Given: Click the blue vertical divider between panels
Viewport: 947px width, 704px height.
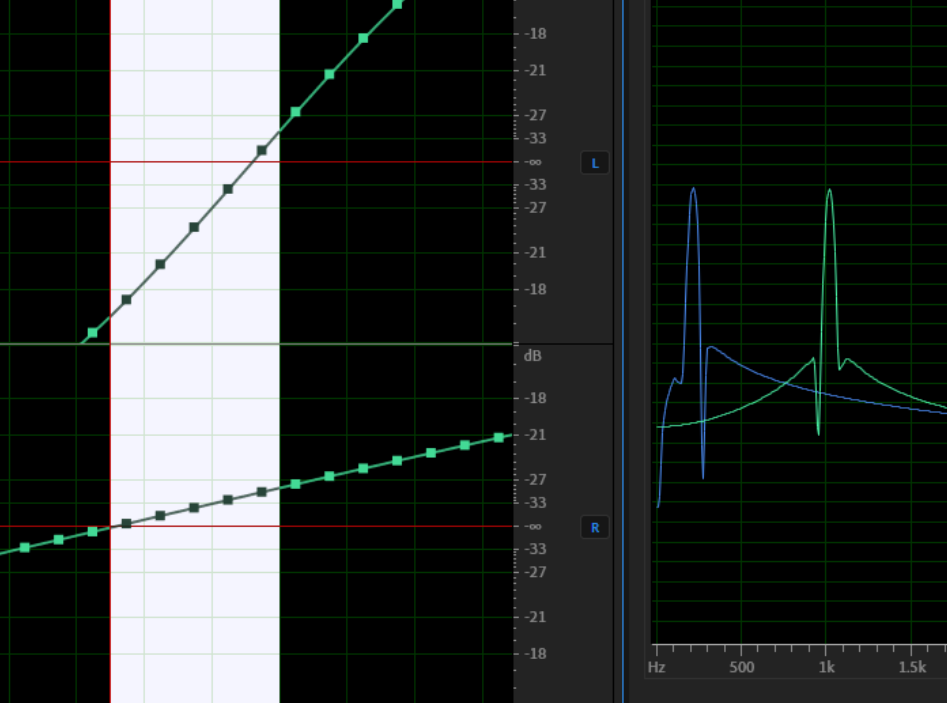Looking at the screenshot, I should pyautogui.click(x=622, y=350).
